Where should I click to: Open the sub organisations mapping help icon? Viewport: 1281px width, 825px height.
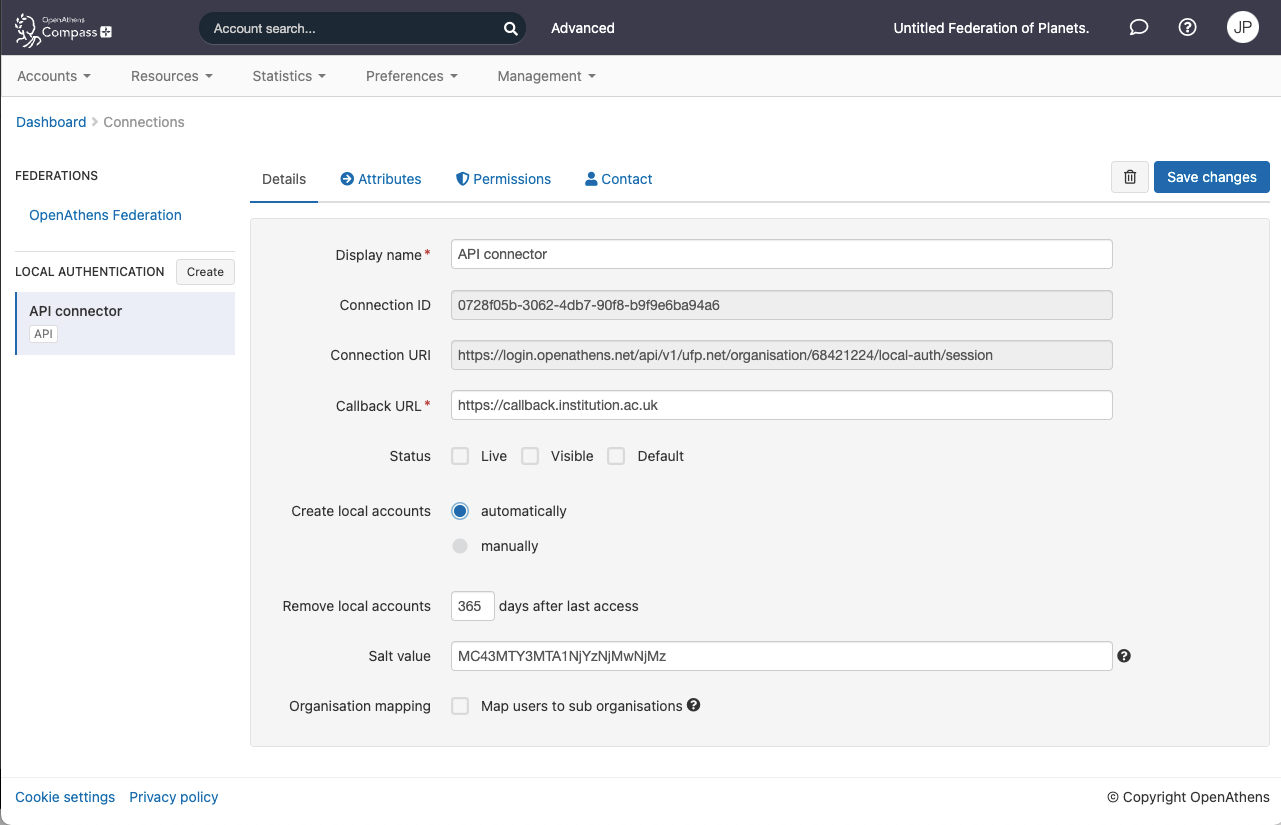point(693,705)
